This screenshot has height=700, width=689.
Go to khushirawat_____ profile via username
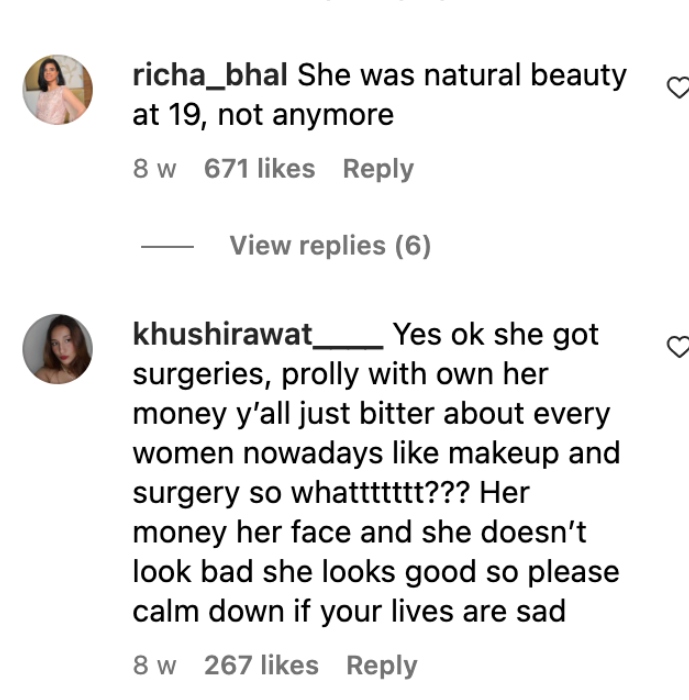coord(257,334)
